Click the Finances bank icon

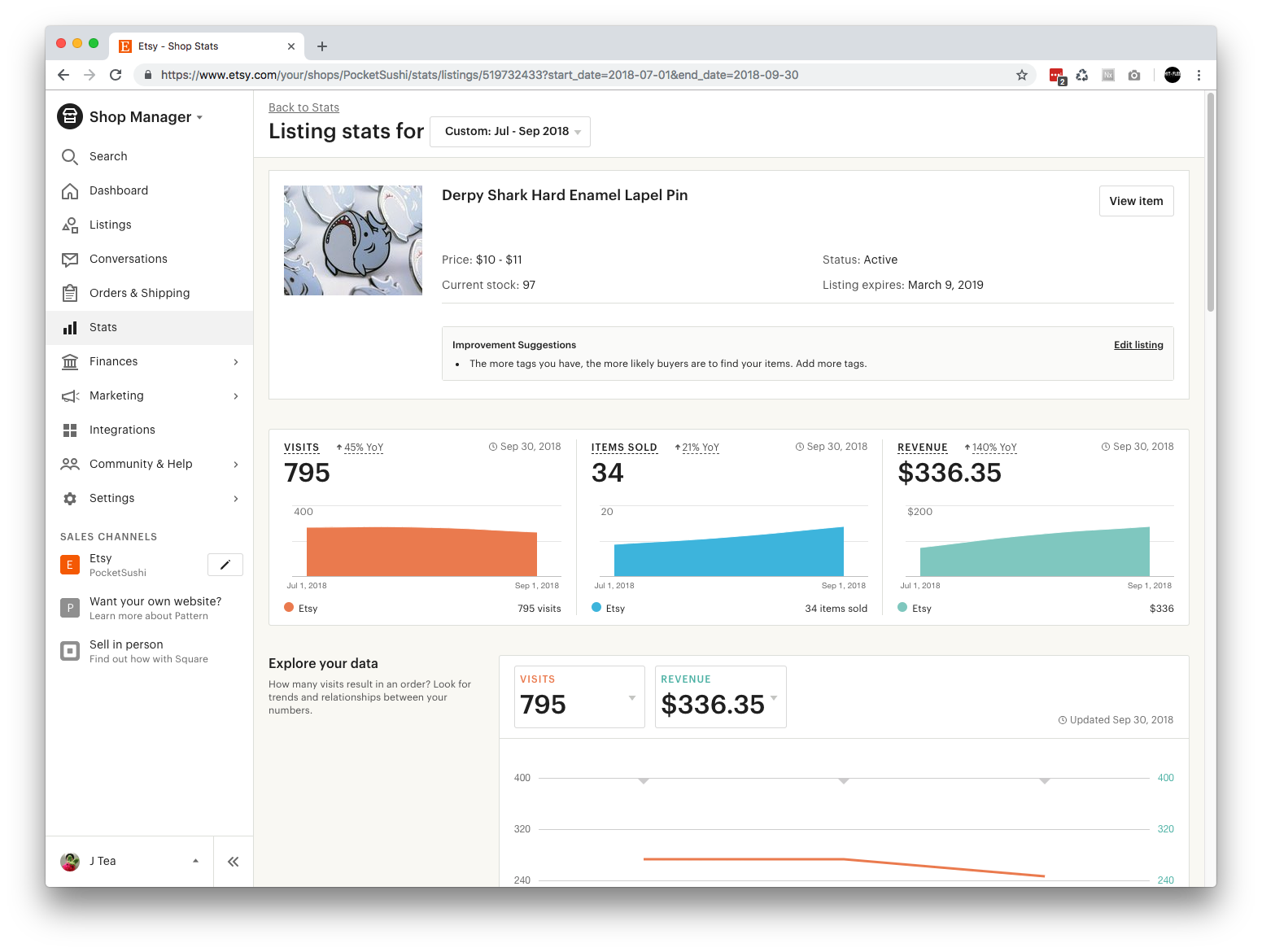pyautogui.click(x=70, y=361)
